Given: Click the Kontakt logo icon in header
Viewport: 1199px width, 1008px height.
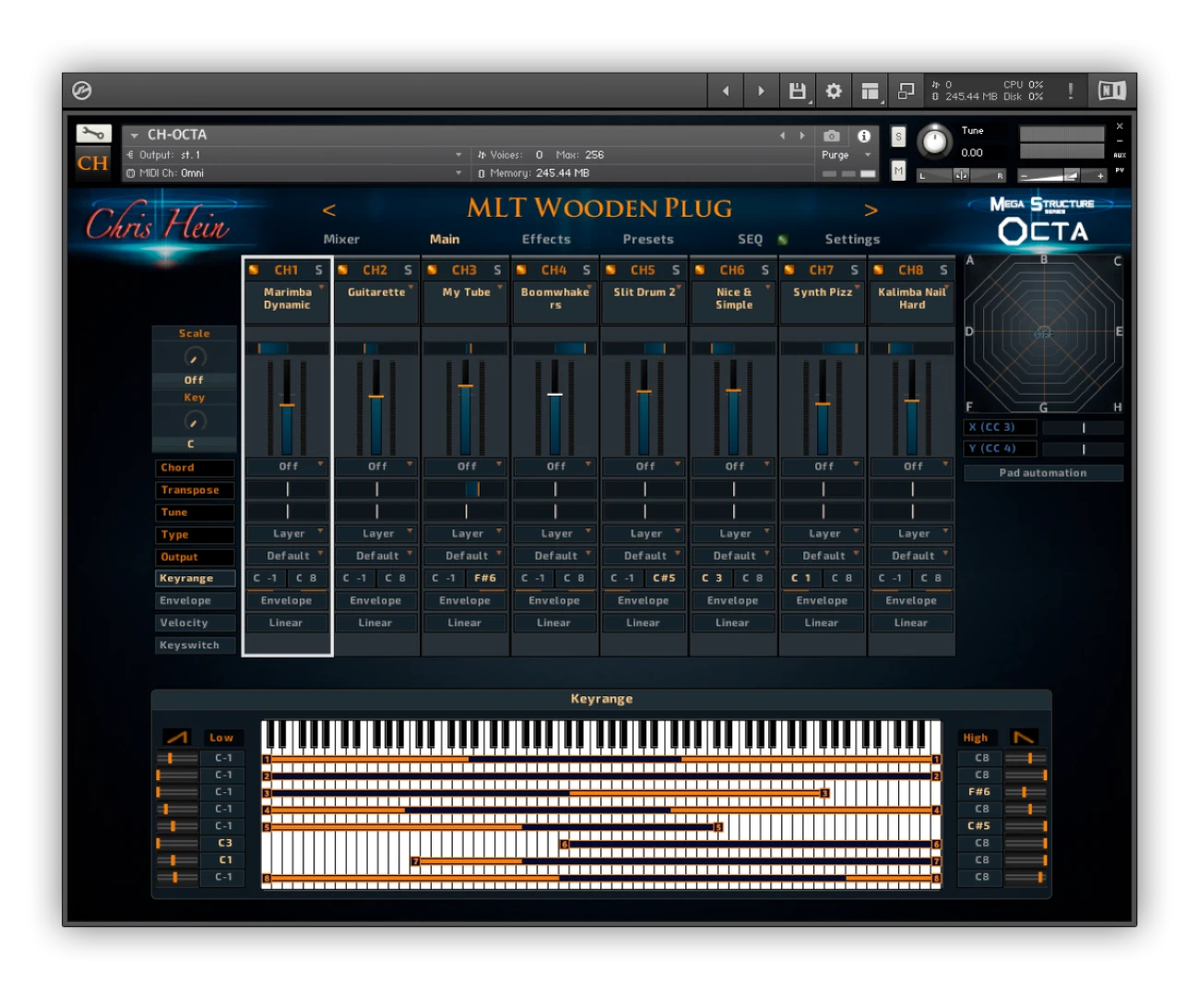Looking at the screenshot, I should 82,90.
